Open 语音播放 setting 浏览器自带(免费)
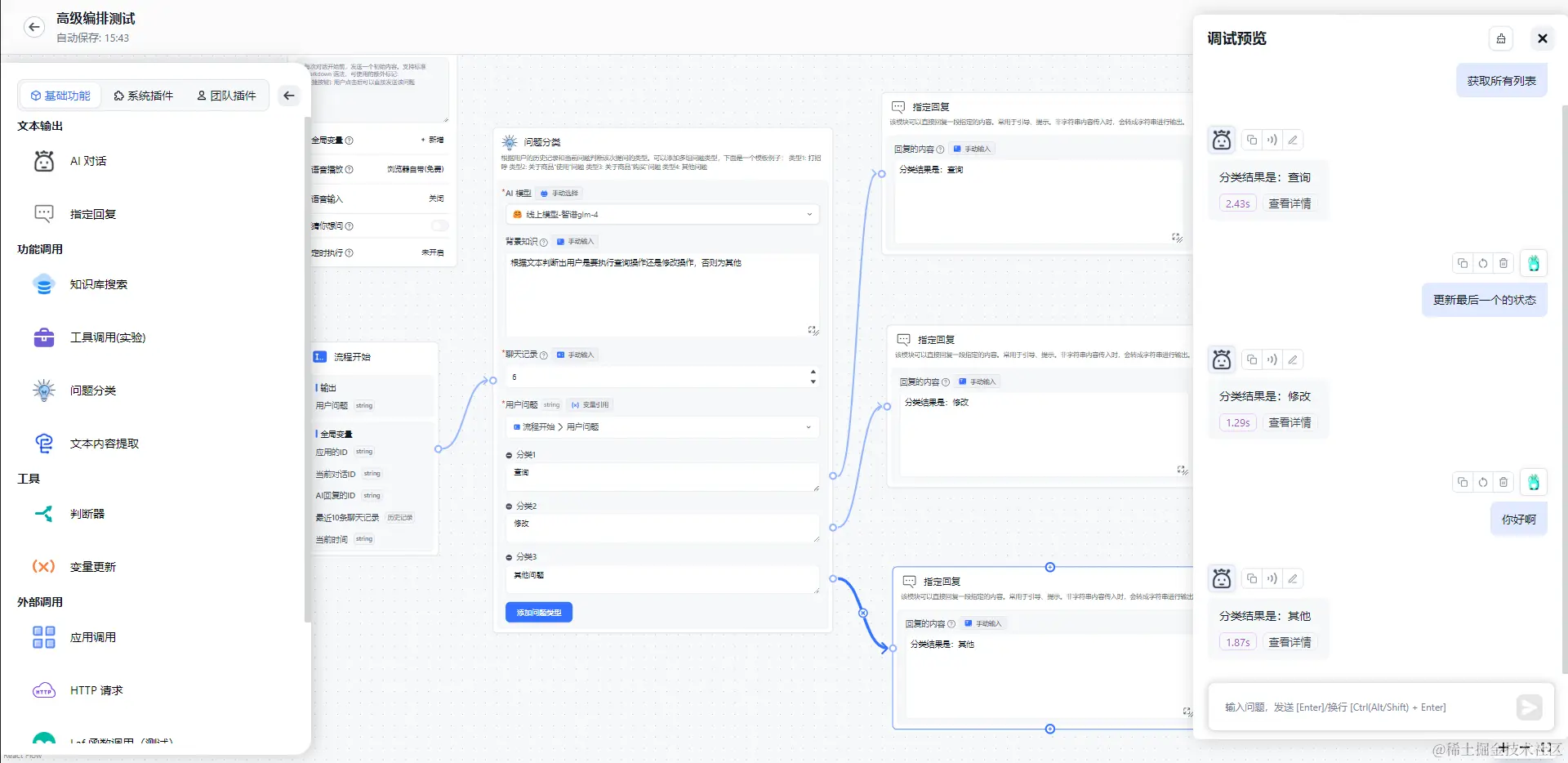The height and width of the screenshot is (763, 1568). (415, 169)
